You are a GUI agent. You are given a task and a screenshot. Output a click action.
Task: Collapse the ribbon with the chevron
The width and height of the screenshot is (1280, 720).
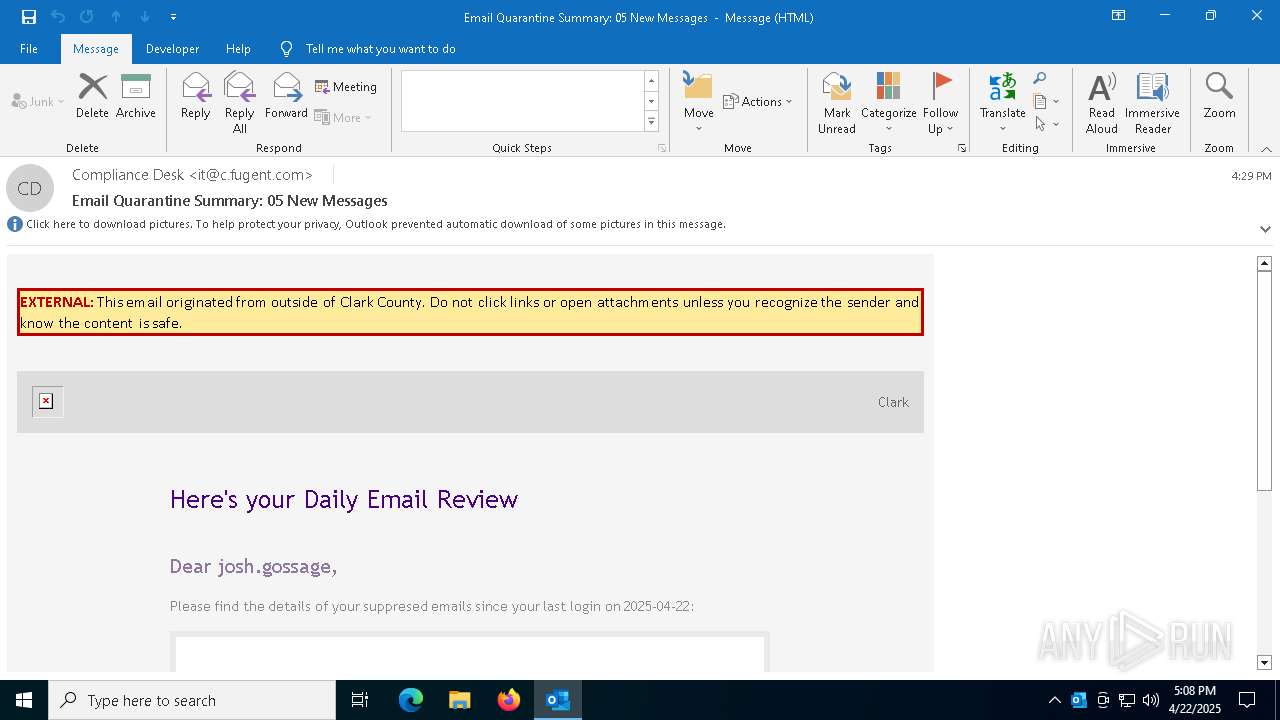1266,149
